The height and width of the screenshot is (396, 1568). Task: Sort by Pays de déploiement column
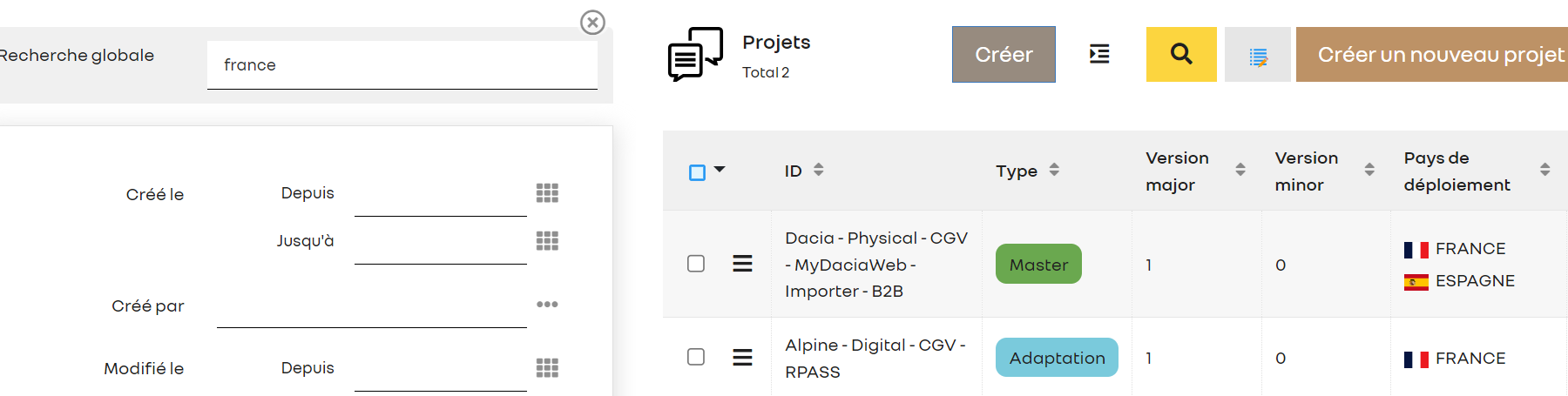click(x=1545, y=170)
